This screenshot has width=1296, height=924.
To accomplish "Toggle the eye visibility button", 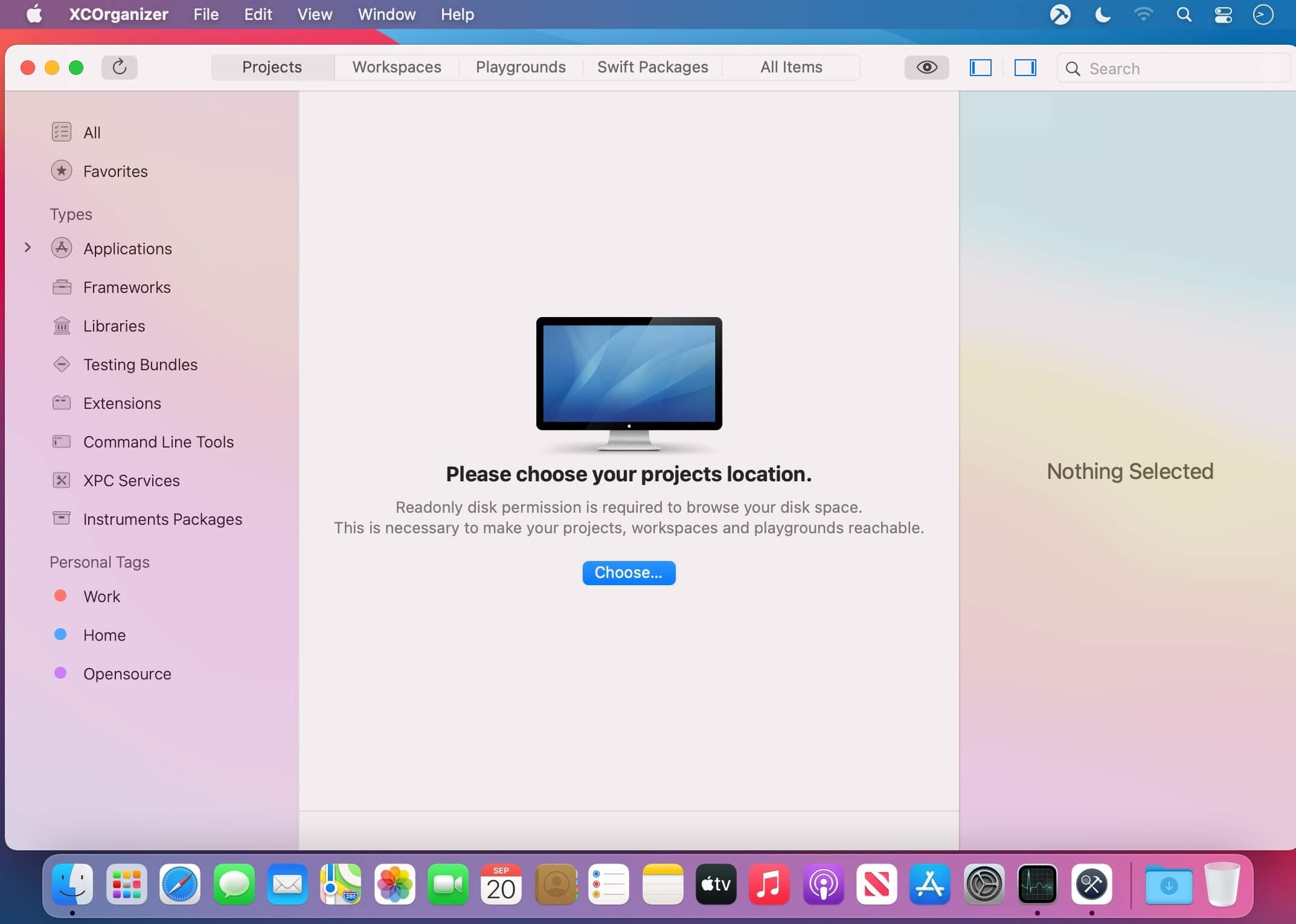I will point(926,67).
